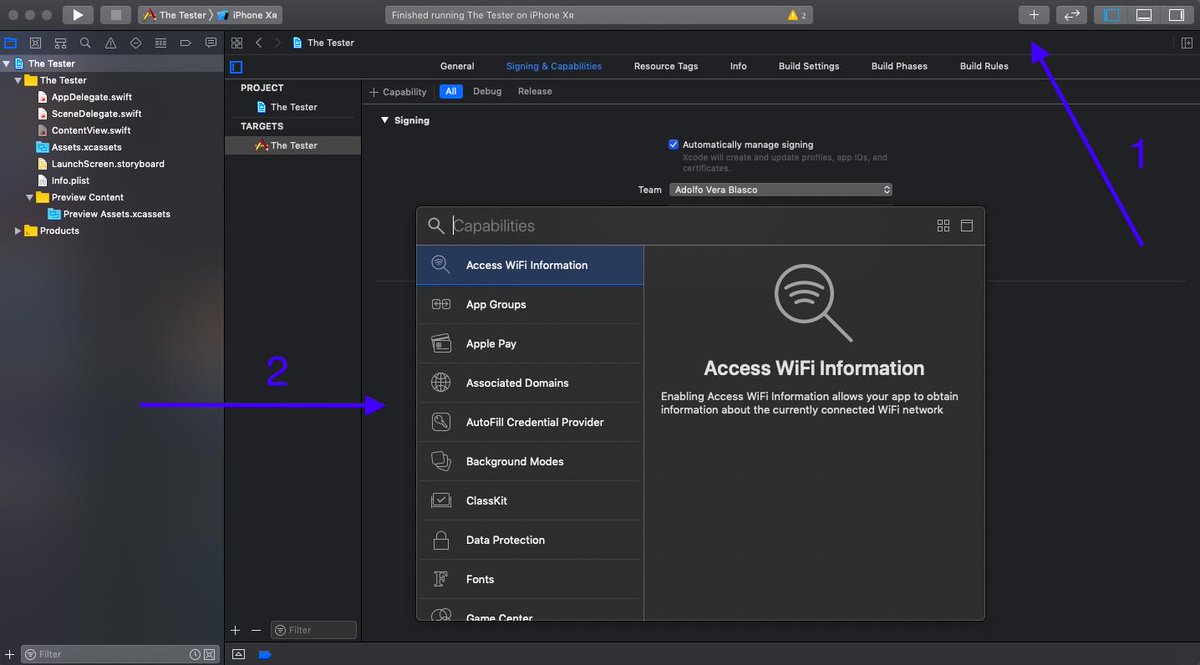Expand the Products folder
1200x665 pixels.
tap(18, 231)
